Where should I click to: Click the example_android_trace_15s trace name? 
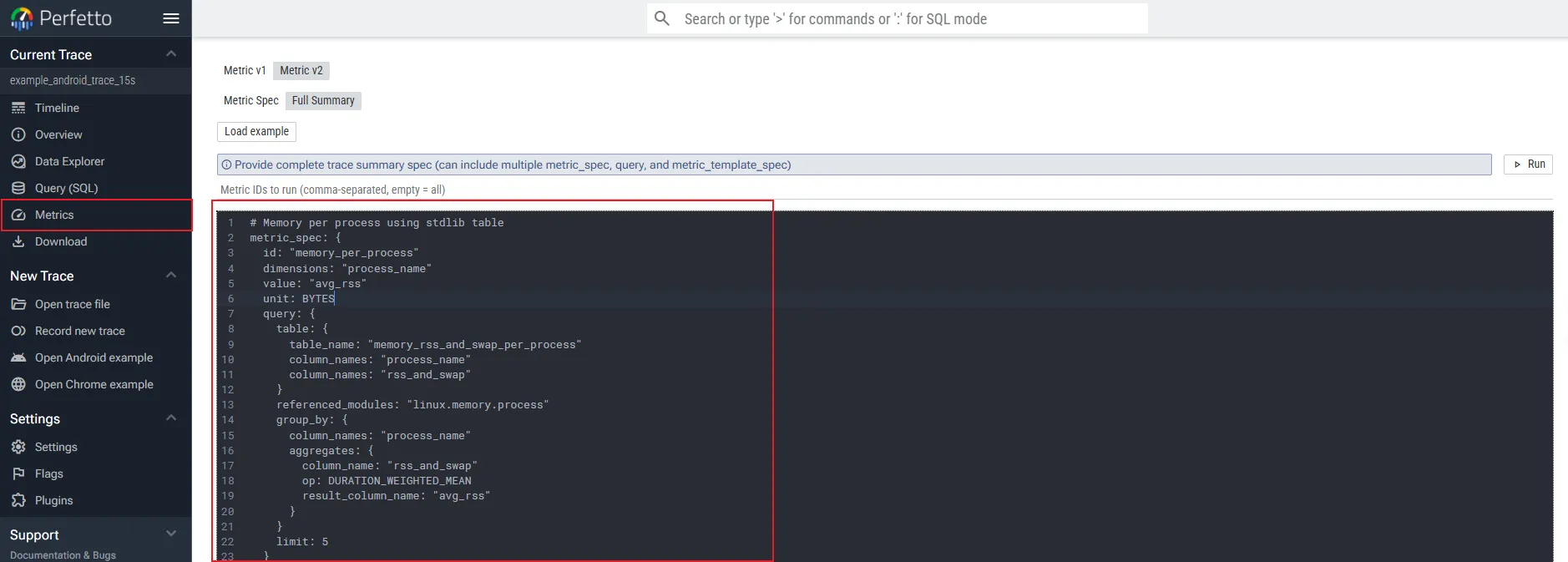click(73, 80)
